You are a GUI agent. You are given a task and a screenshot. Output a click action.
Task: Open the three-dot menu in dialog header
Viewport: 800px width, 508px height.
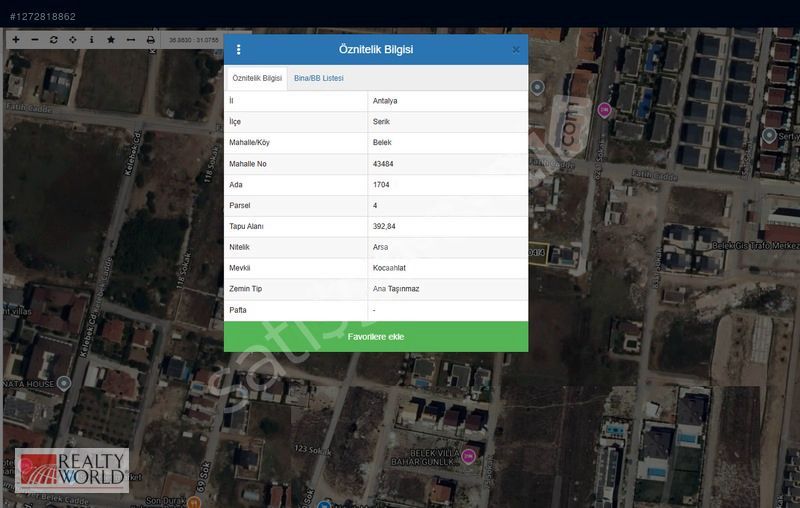pyautogui.click(x=238, y=49)
